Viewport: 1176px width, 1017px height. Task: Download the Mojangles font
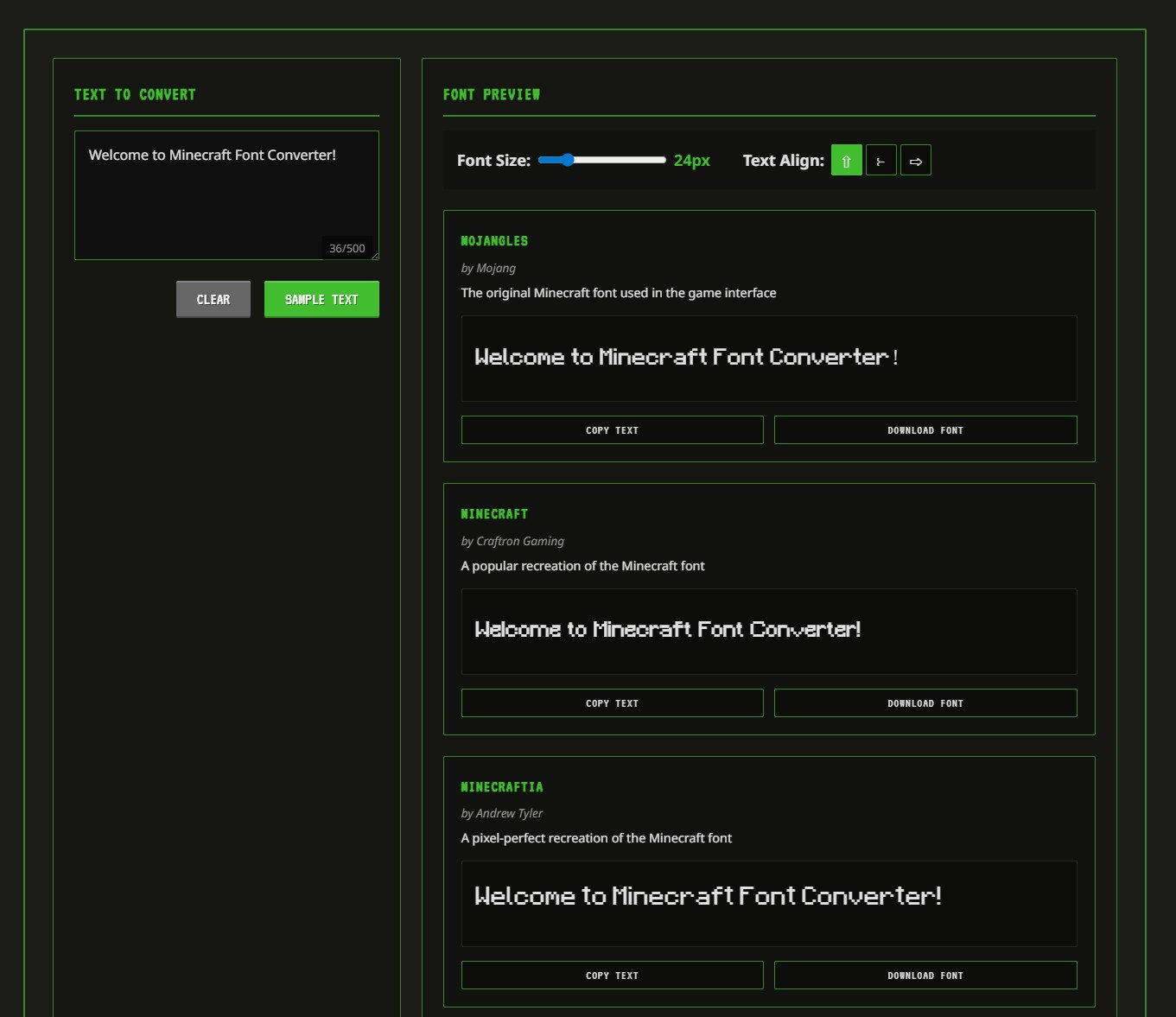click(925, 429)
